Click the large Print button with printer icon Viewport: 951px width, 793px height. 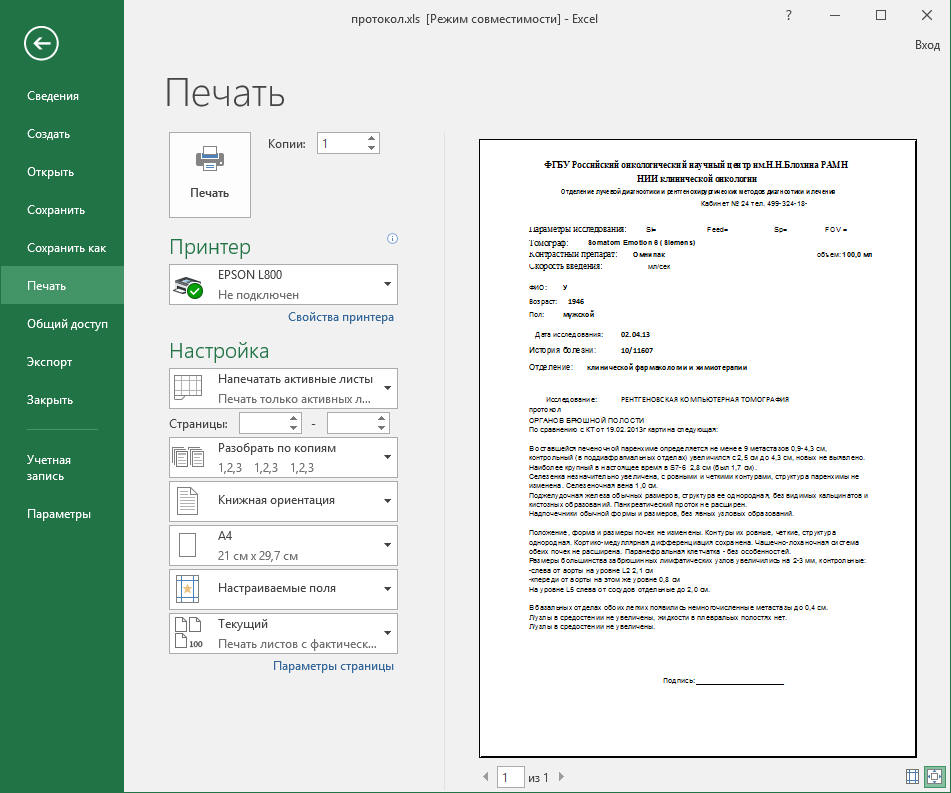(210, 174)
